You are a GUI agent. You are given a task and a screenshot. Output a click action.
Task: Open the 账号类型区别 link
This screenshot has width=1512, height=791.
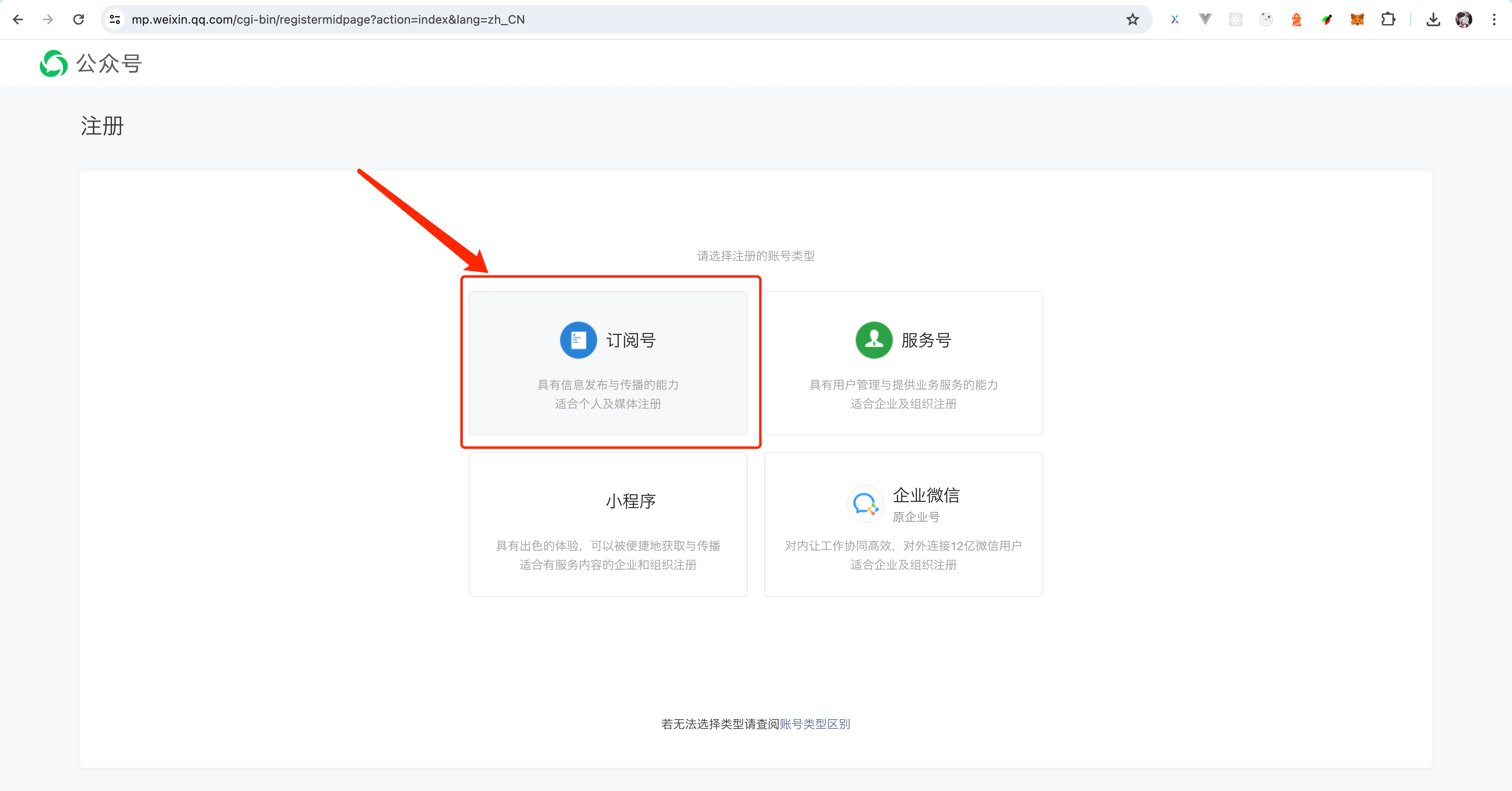pos(815,724)
